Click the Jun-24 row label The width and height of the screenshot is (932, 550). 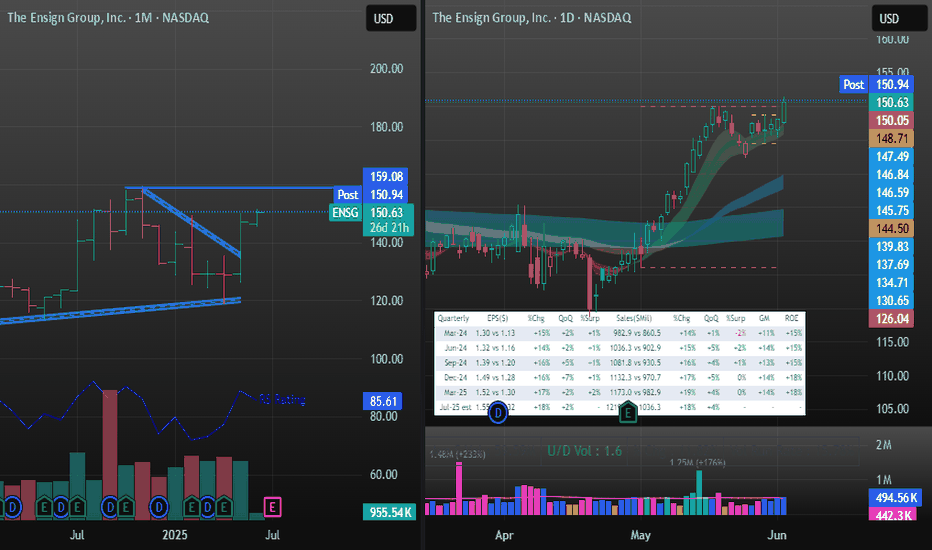click(455, 348)
